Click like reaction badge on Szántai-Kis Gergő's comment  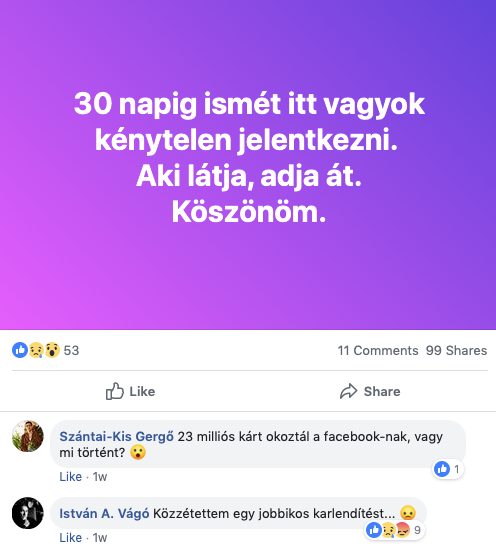442,469
